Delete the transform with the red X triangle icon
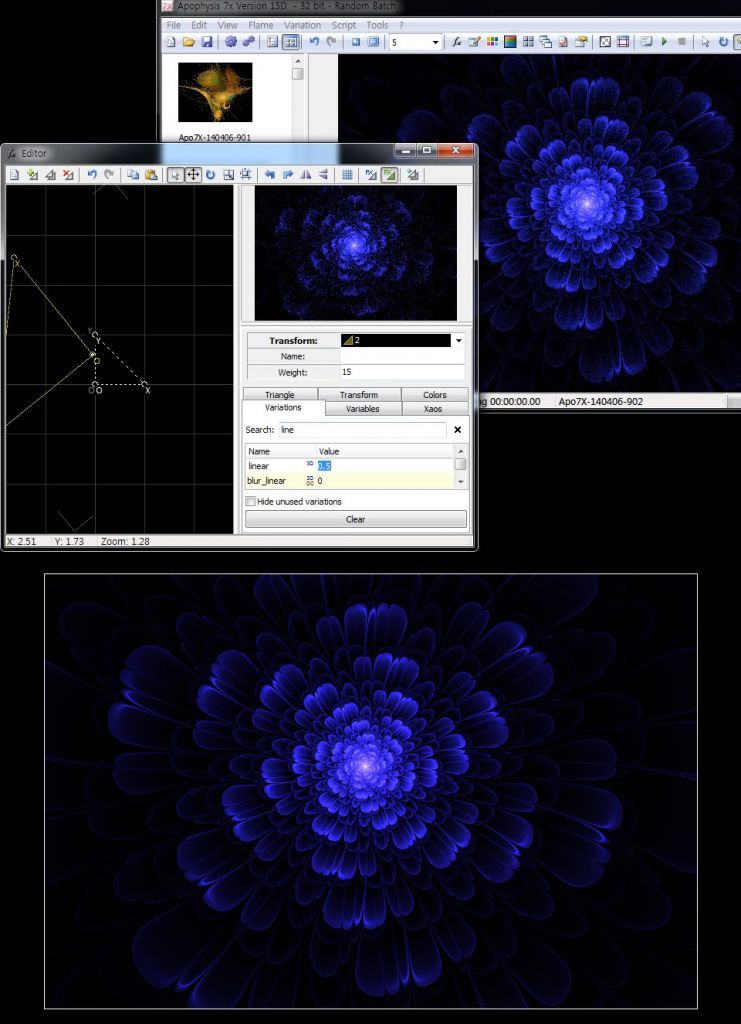This screenshot has height=1024, width=741. pyautogui.click(x=67, y=174)
